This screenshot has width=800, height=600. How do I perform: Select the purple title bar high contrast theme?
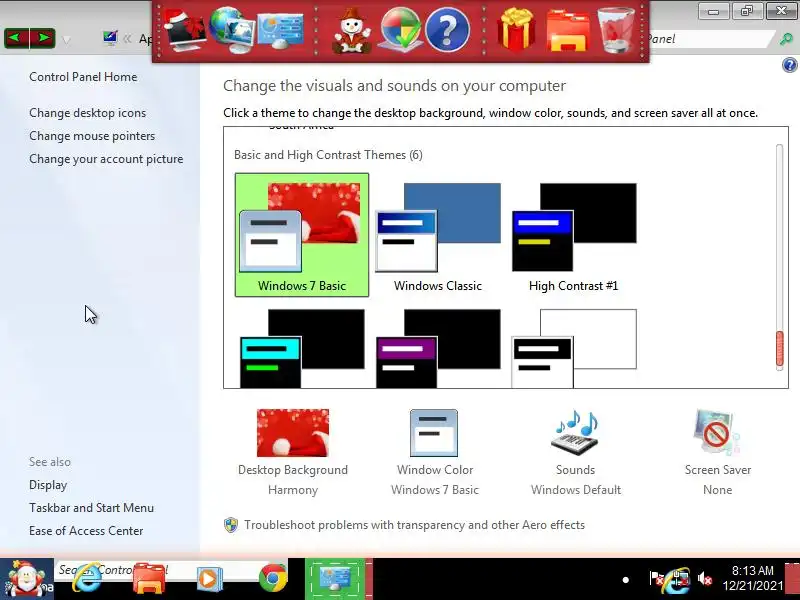[438, 348]
